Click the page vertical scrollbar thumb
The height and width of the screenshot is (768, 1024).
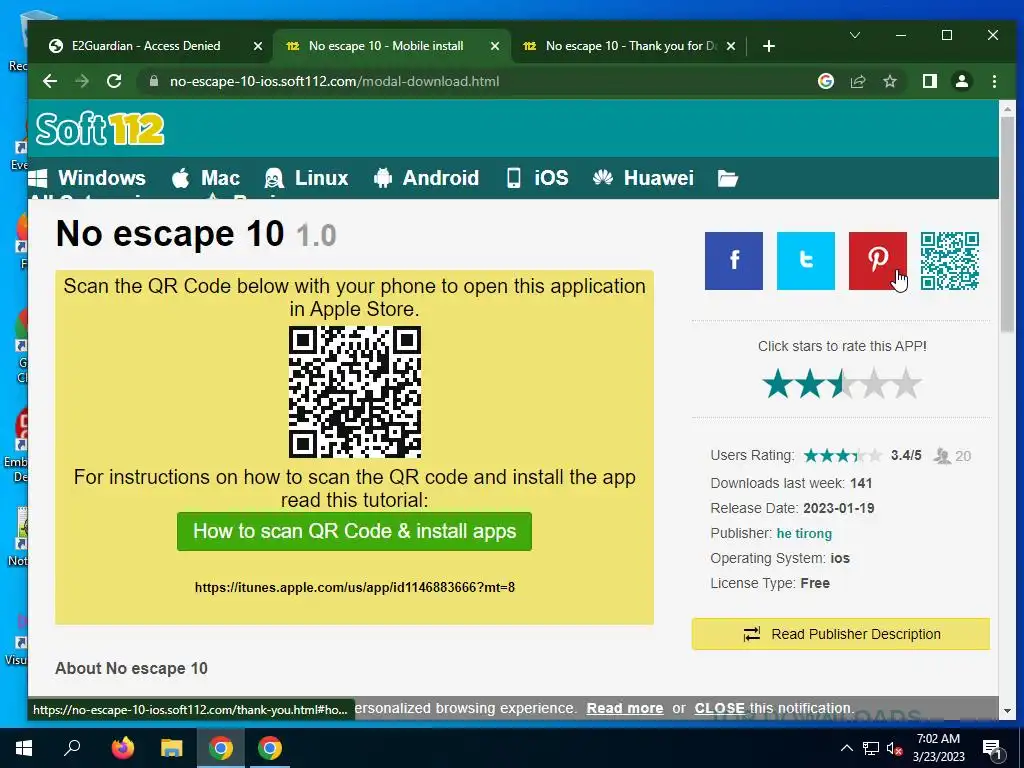[1006, 224]
